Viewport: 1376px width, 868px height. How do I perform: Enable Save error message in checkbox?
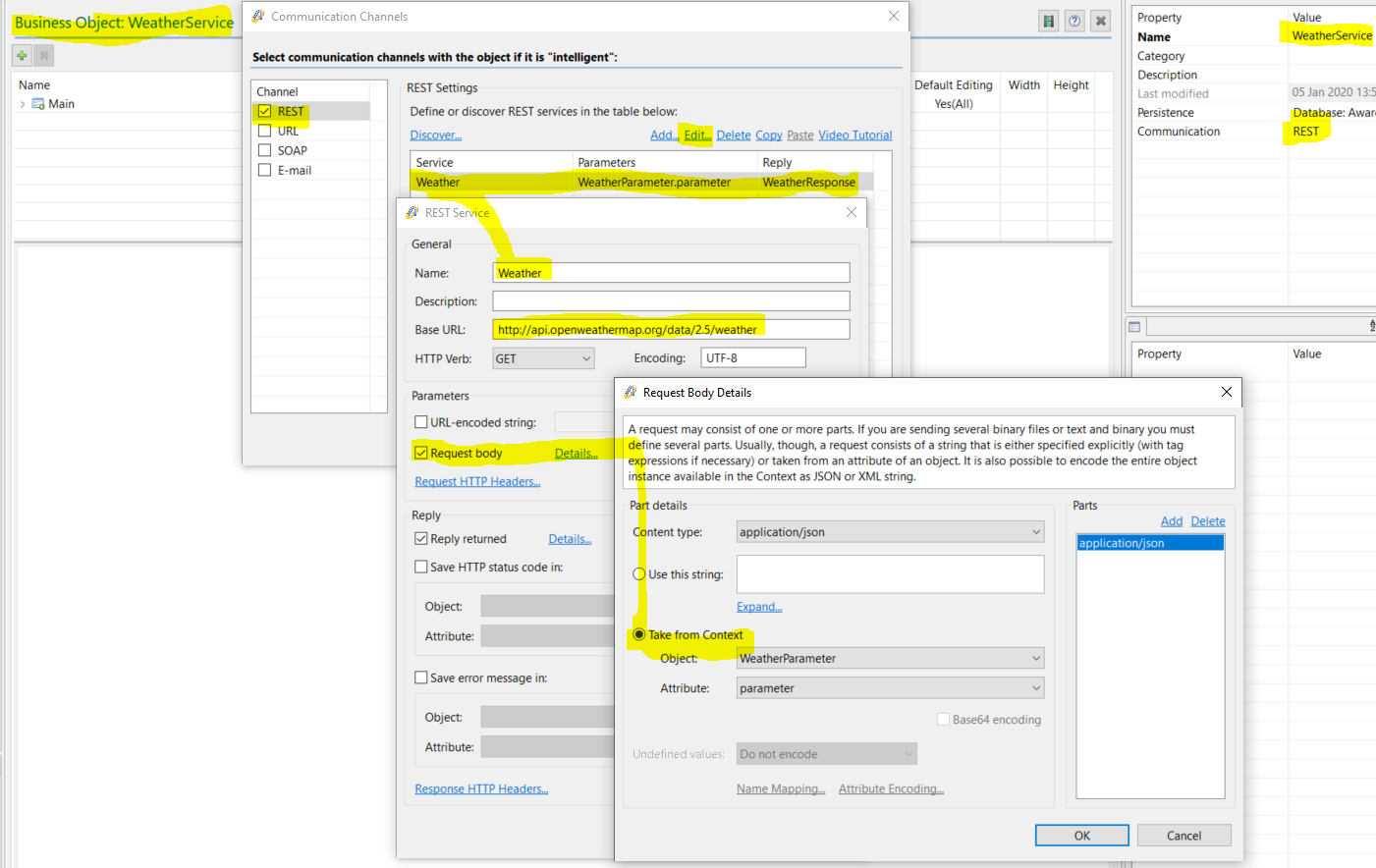[x=421, y=678]
